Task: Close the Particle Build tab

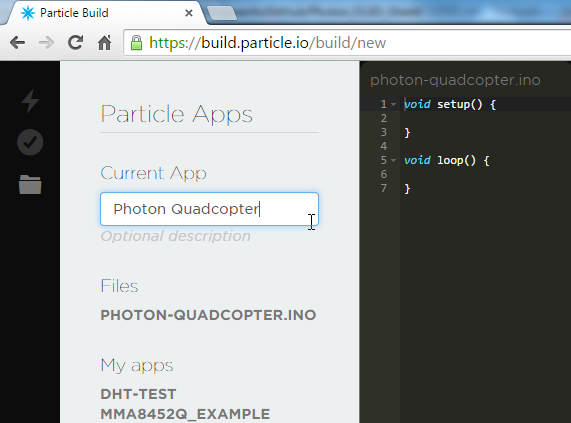Action: click(x=189, y=13)
